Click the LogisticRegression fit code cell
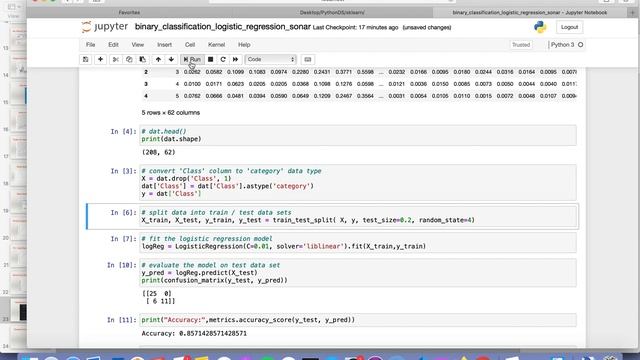640x360 pixels. tap(358, 242)
